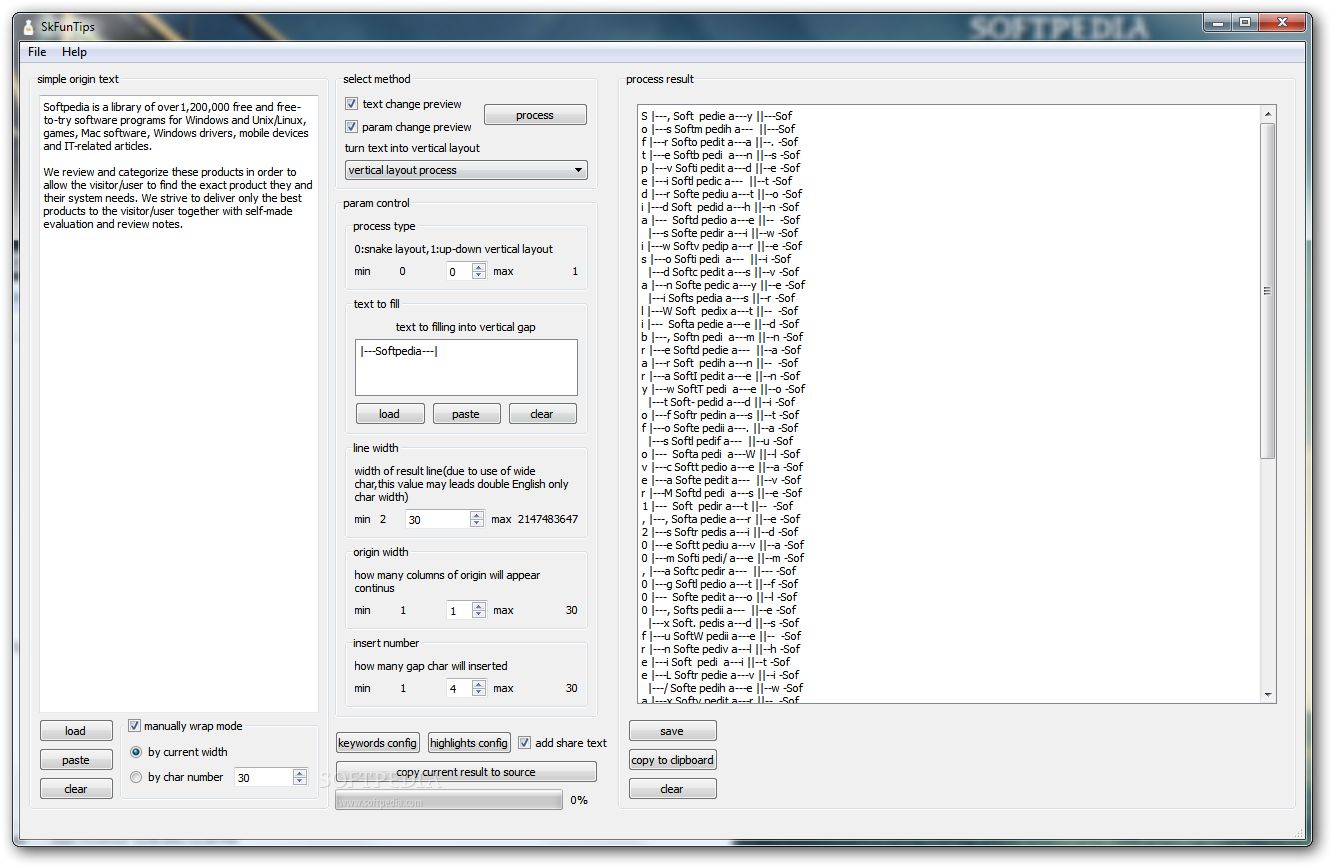
Task: Toggle param change preview checkbox
Action: tap(352, 127)
